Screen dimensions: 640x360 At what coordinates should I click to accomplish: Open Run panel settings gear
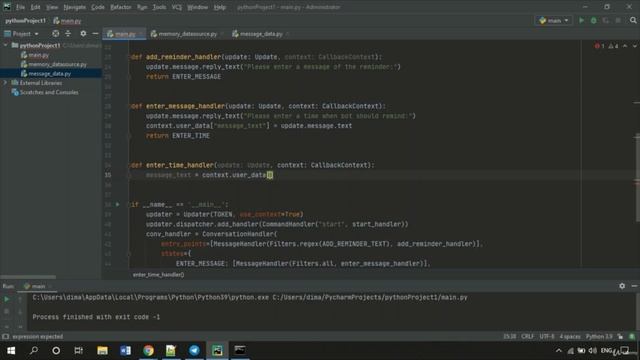click(622, 286)
